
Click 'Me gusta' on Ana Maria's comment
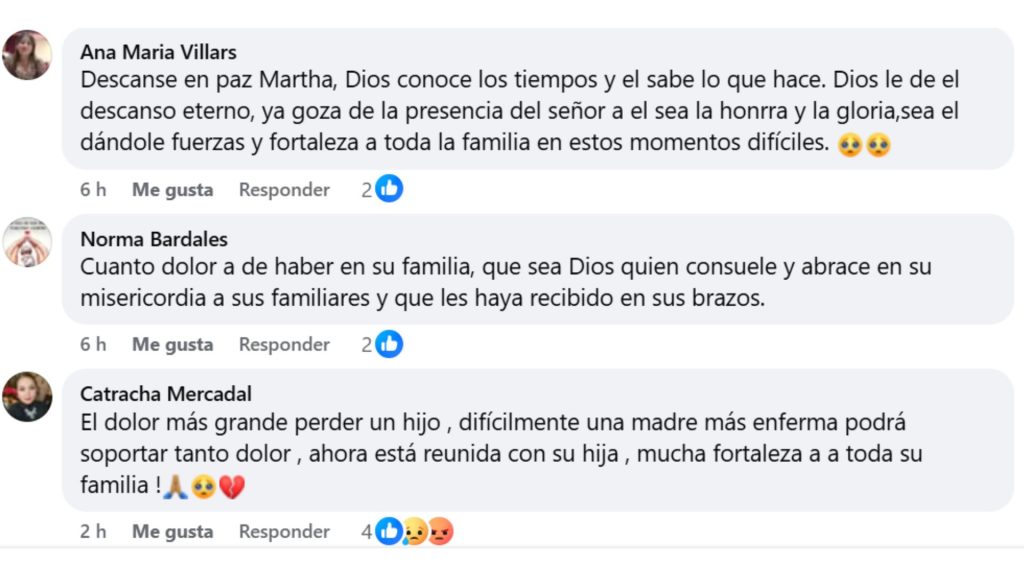pyautogui.click(x=171, y=189)
